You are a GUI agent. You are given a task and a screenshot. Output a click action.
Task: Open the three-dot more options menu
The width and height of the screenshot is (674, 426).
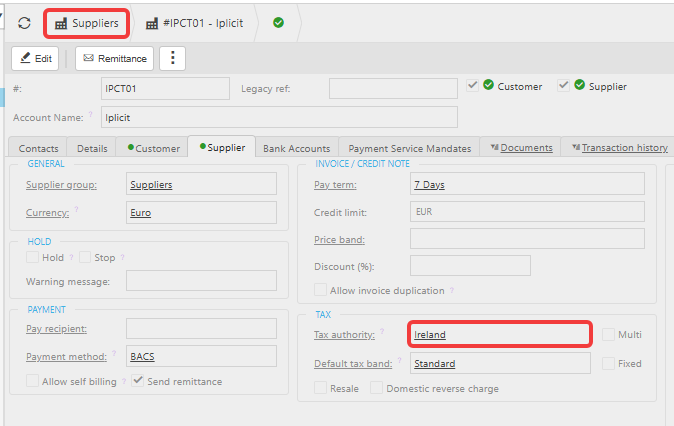pyautogui.click(x=172, y=58)
